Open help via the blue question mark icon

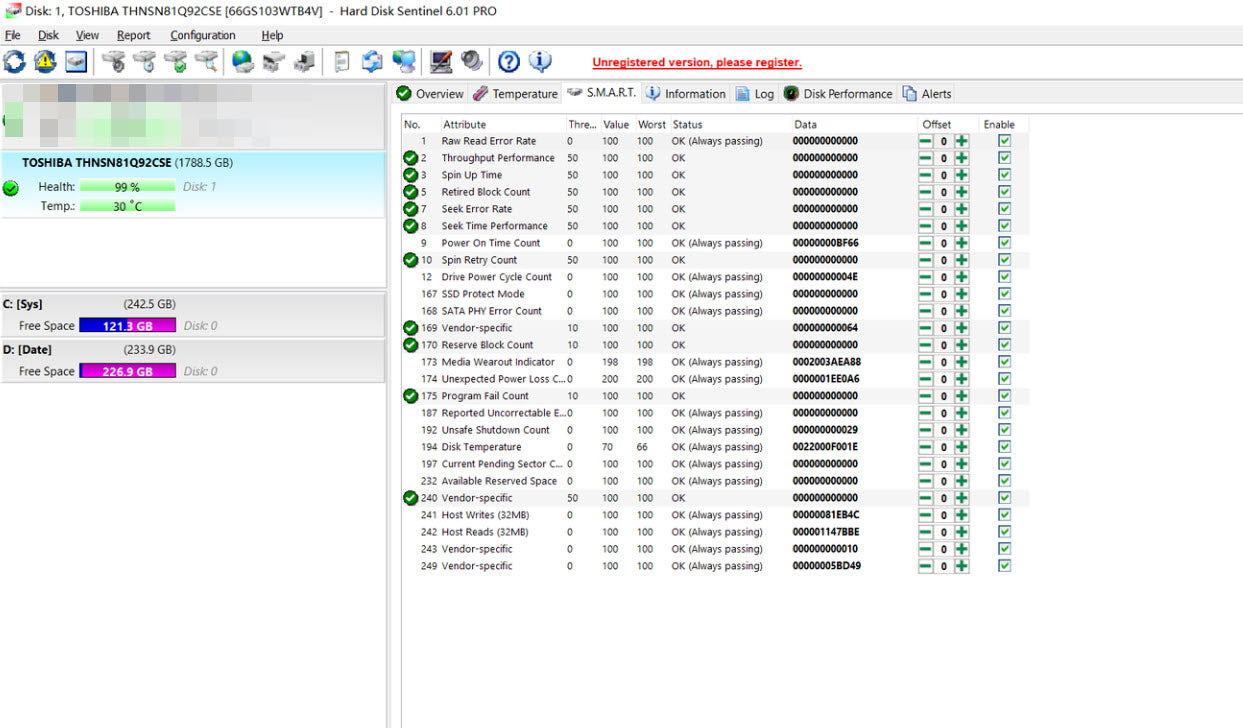[509, 62]
